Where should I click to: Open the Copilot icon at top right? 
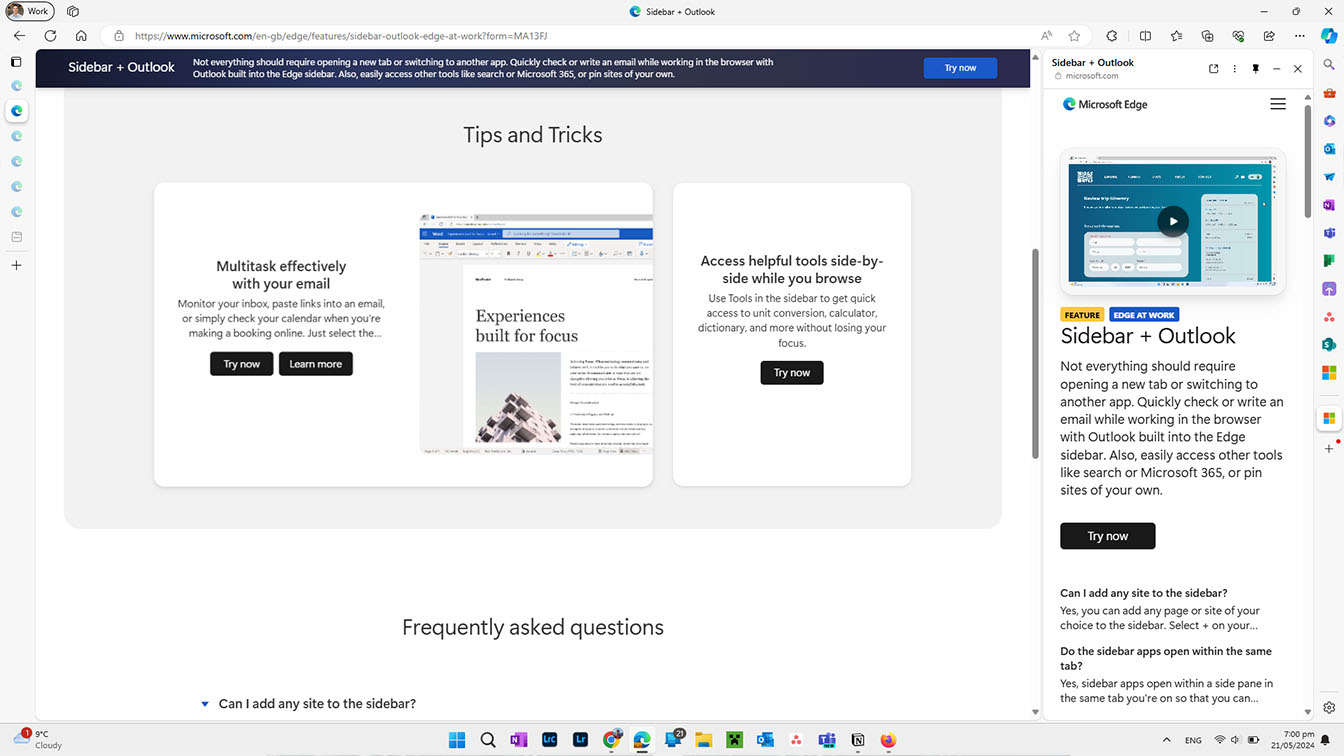click(x=1329, y=36)
